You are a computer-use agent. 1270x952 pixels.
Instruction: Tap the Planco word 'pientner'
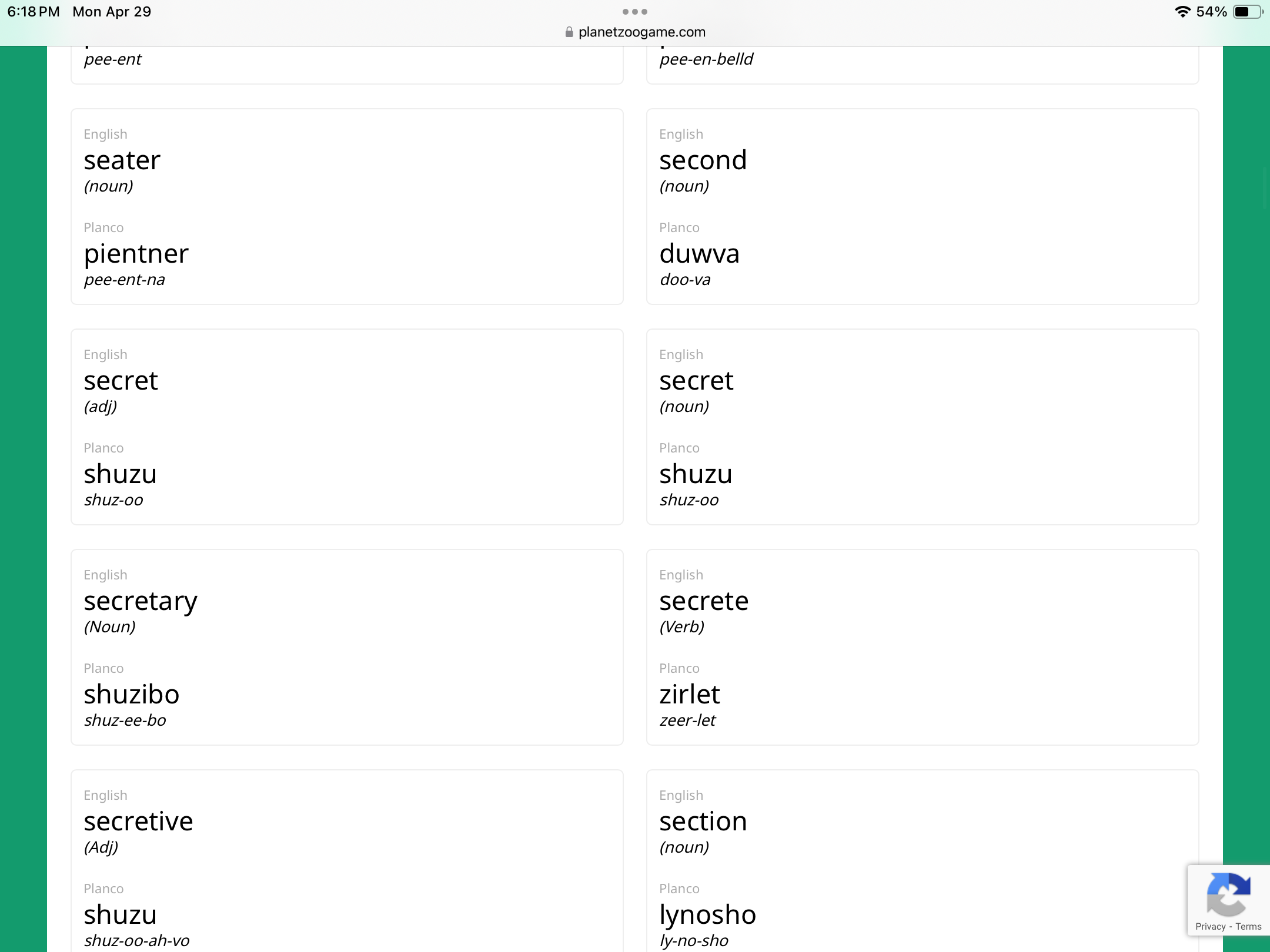pyautogui.click(x=136, y=254)
